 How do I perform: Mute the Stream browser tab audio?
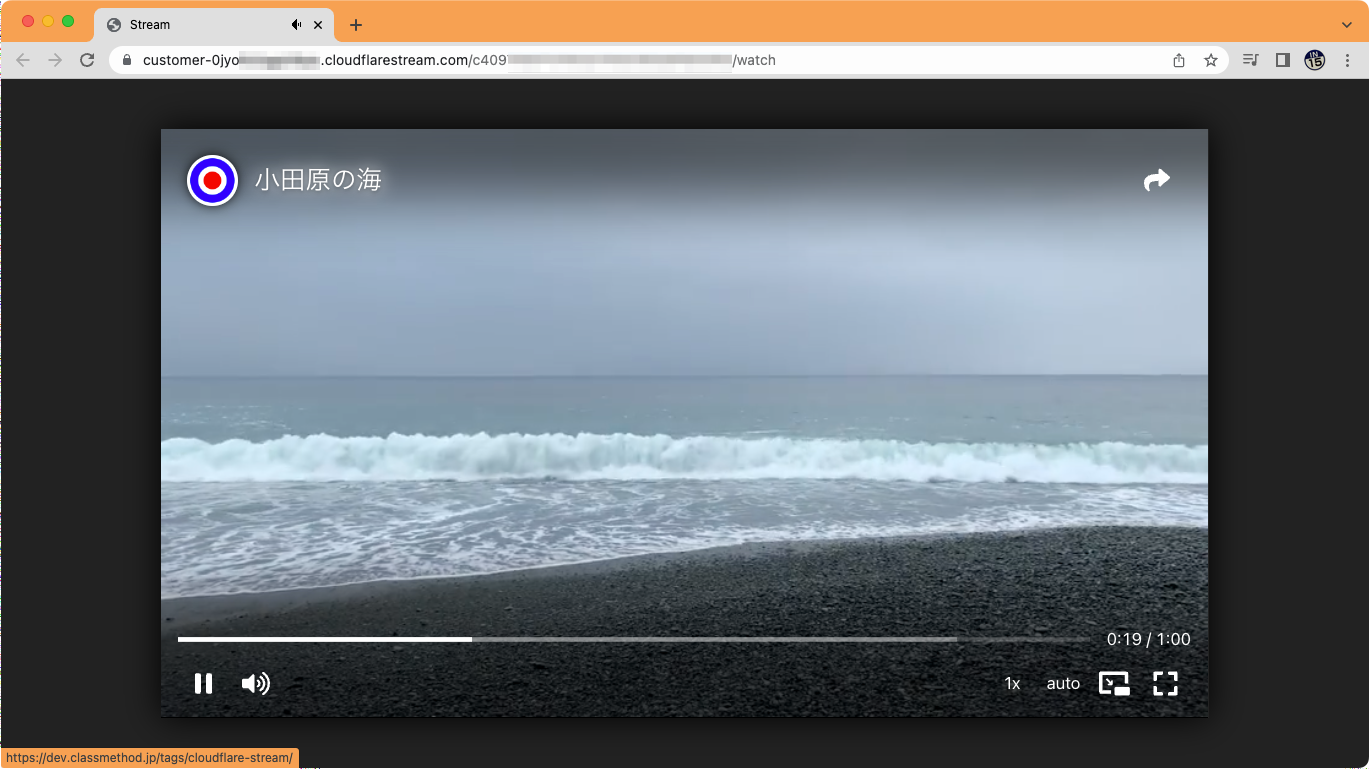[296, 24]
